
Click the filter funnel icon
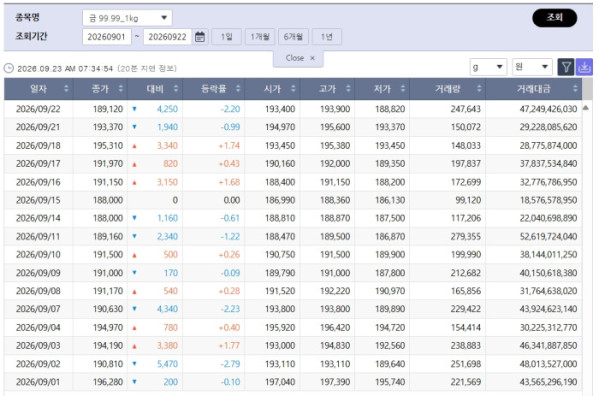click(566, 67)
